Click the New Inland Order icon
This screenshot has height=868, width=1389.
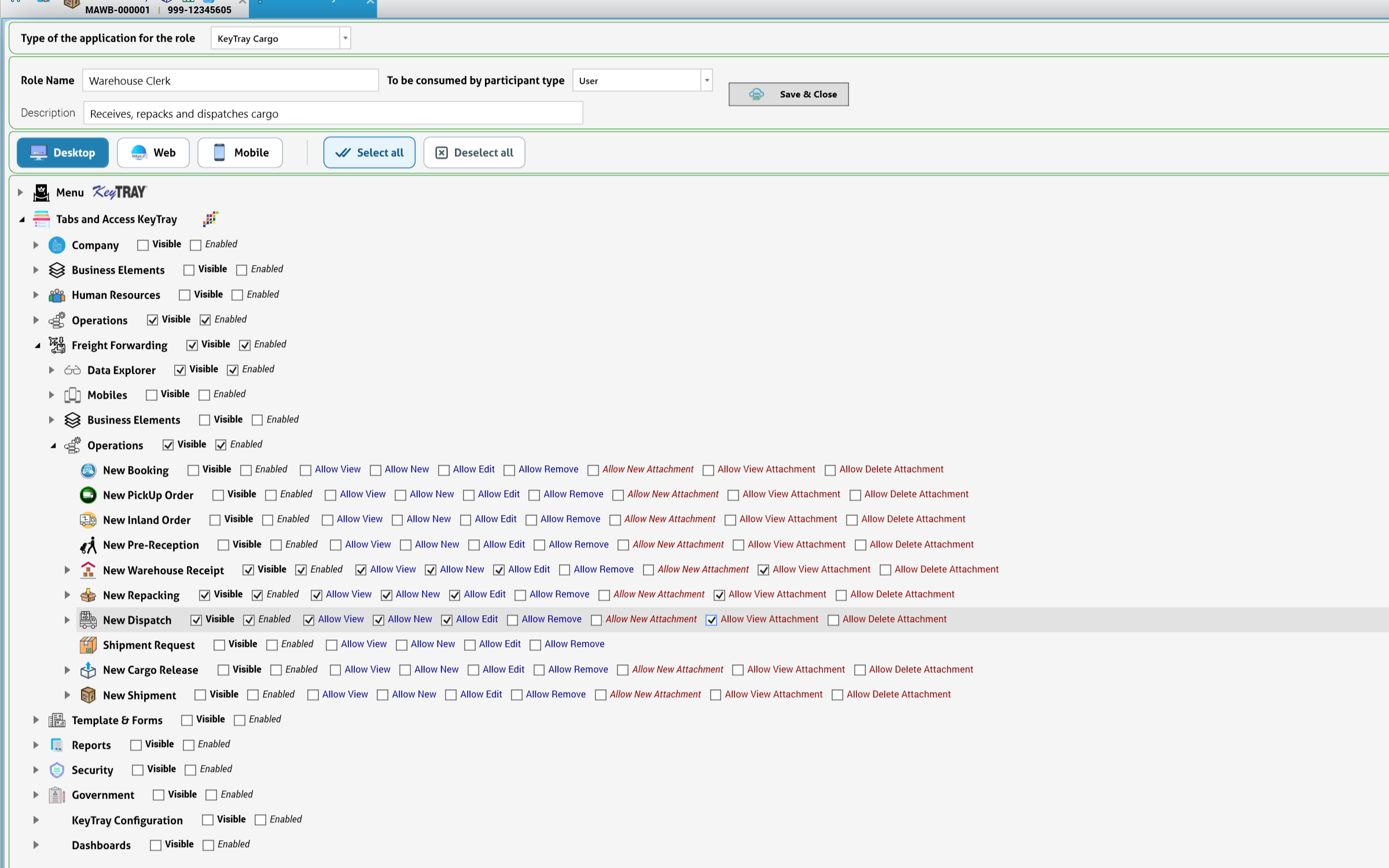[88, 520]
